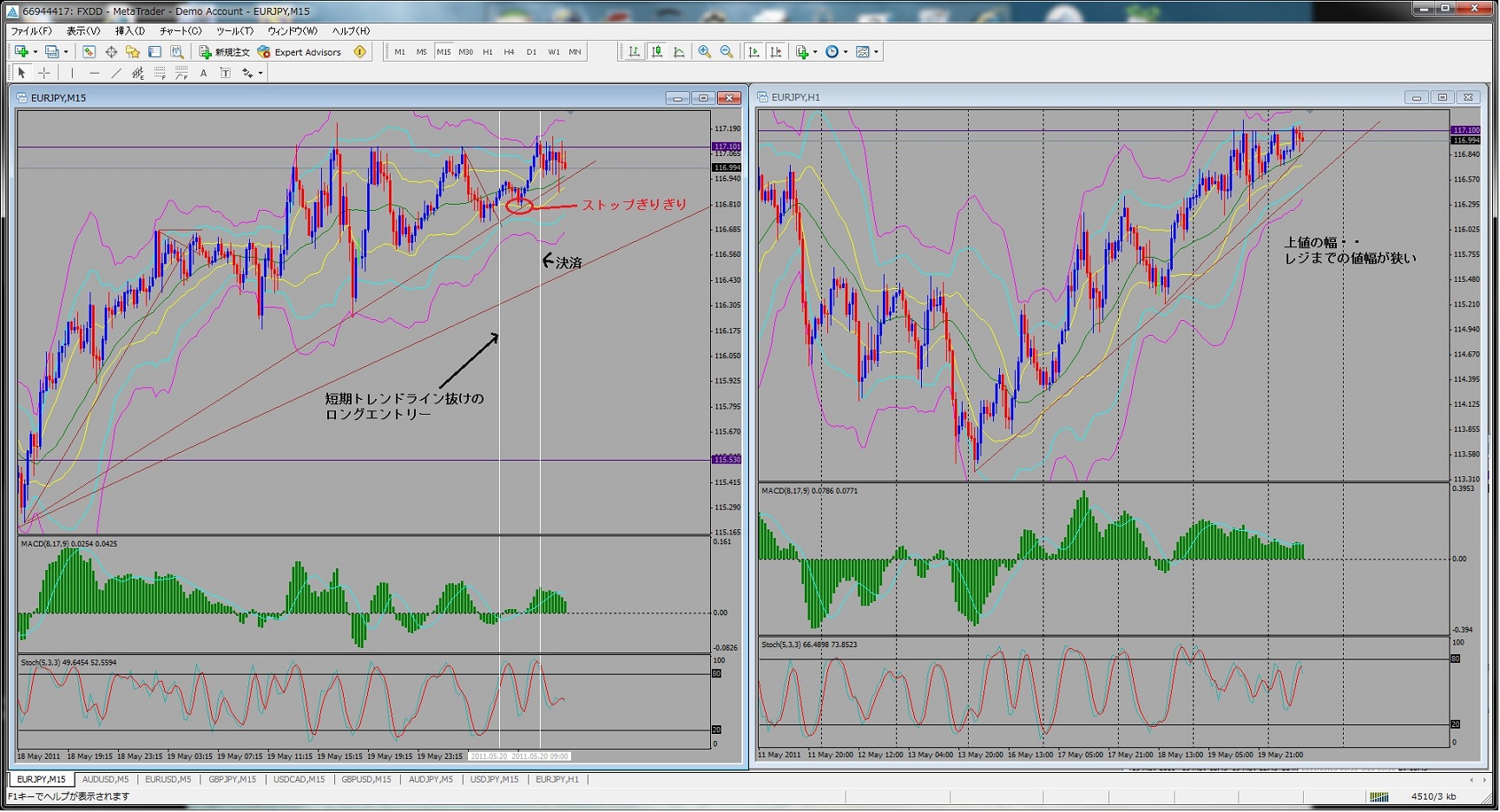Expand the Templates dropdown arrow

(876, 52)
